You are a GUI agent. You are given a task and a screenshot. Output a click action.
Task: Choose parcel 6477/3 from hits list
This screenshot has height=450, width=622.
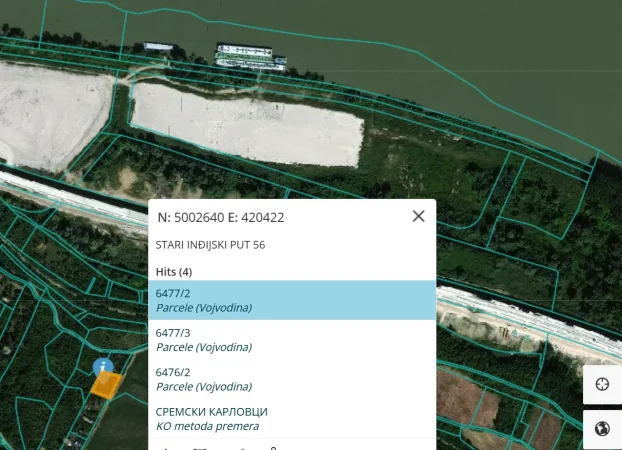click(x=295, y=340)
